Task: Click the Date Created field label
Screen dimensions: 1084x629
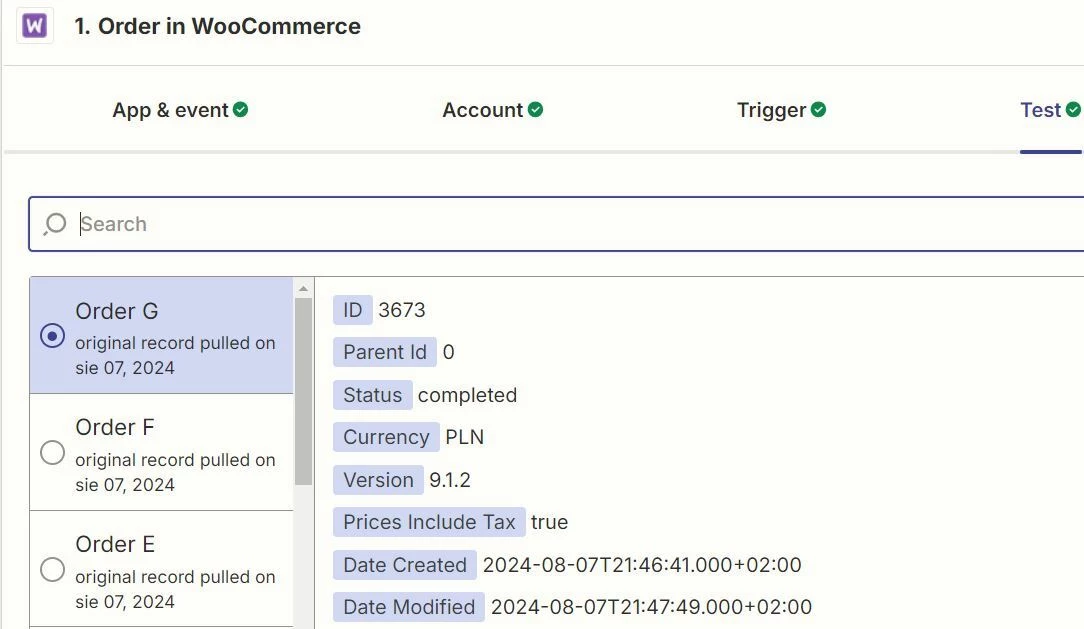Action: coord(405,565)
